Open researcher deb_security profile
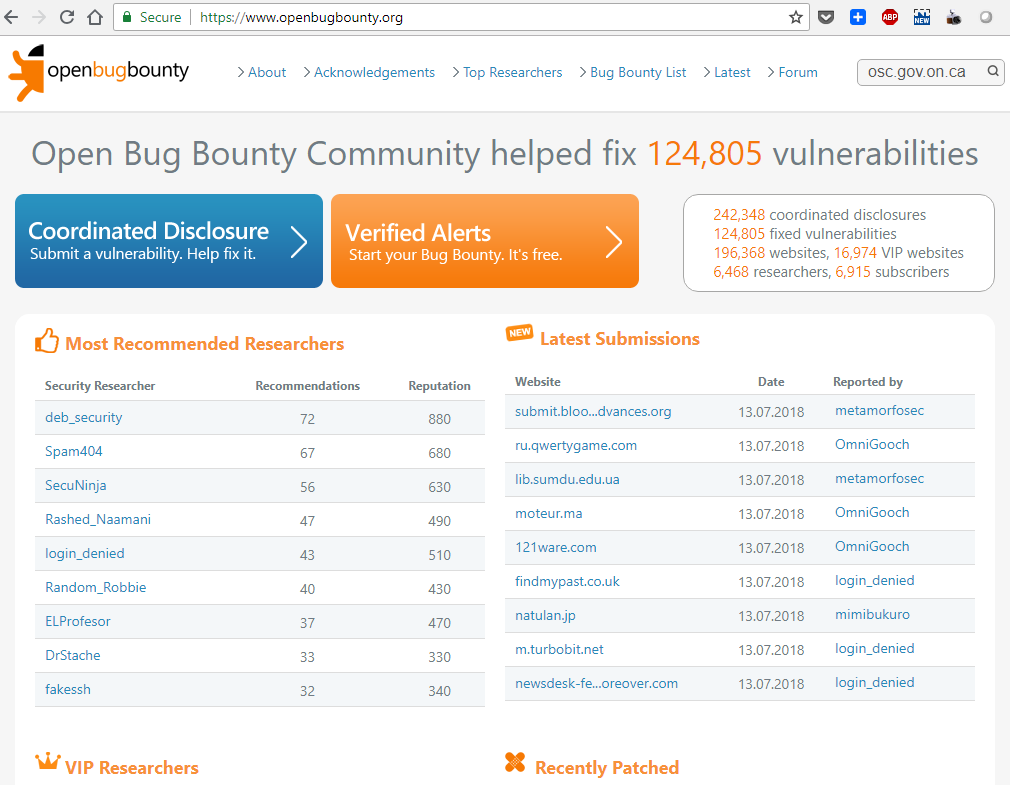Image resolution: width=1010 pixels, height=785 pixels. [x=83, y=417]
